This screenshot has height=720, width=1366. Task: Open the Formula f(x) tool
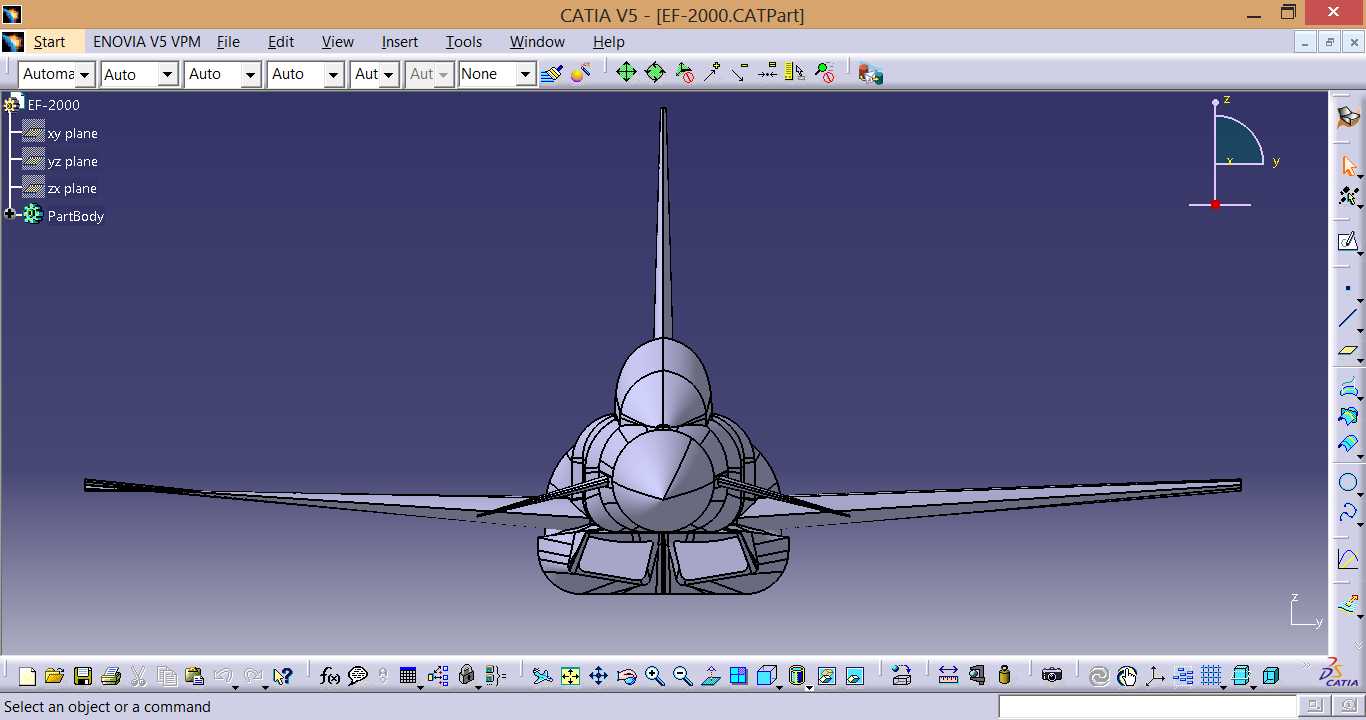point(330,677)
